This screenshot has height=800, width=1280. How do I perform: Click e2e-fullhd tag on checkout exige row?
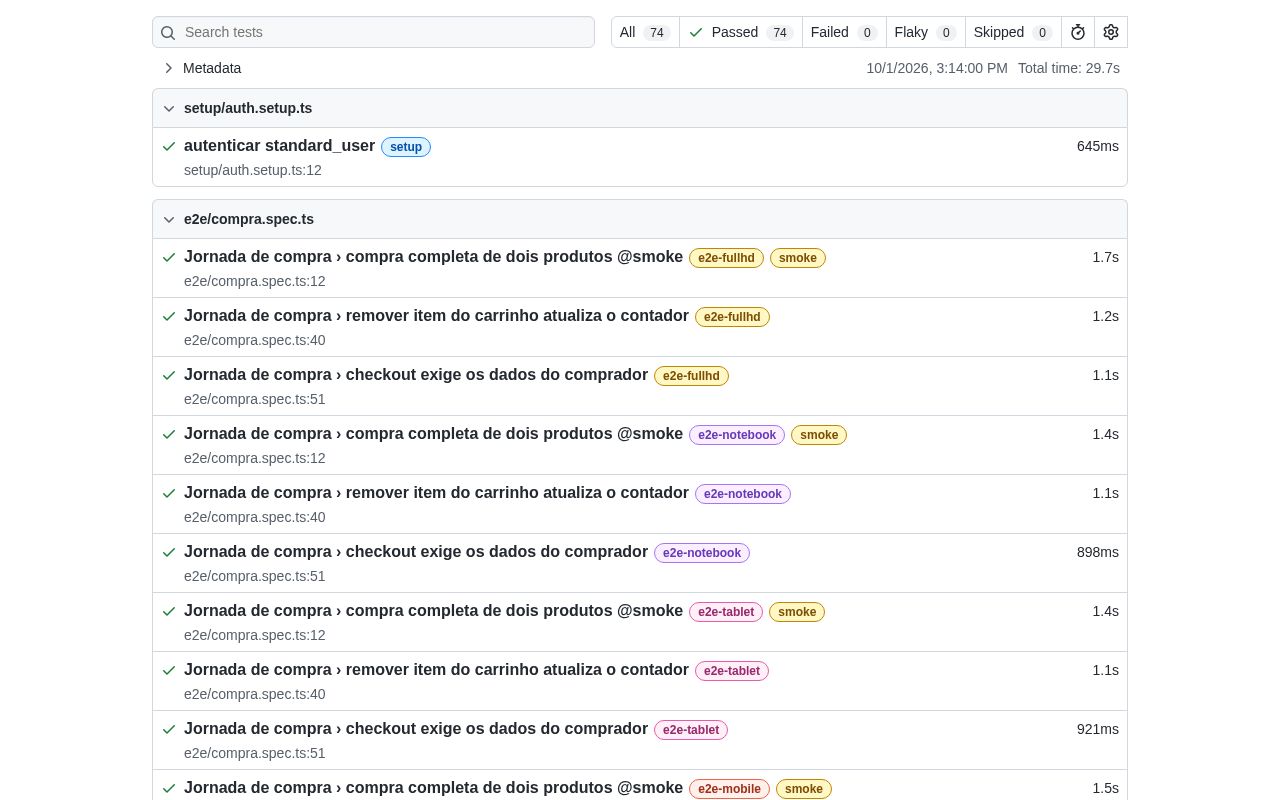691,376
